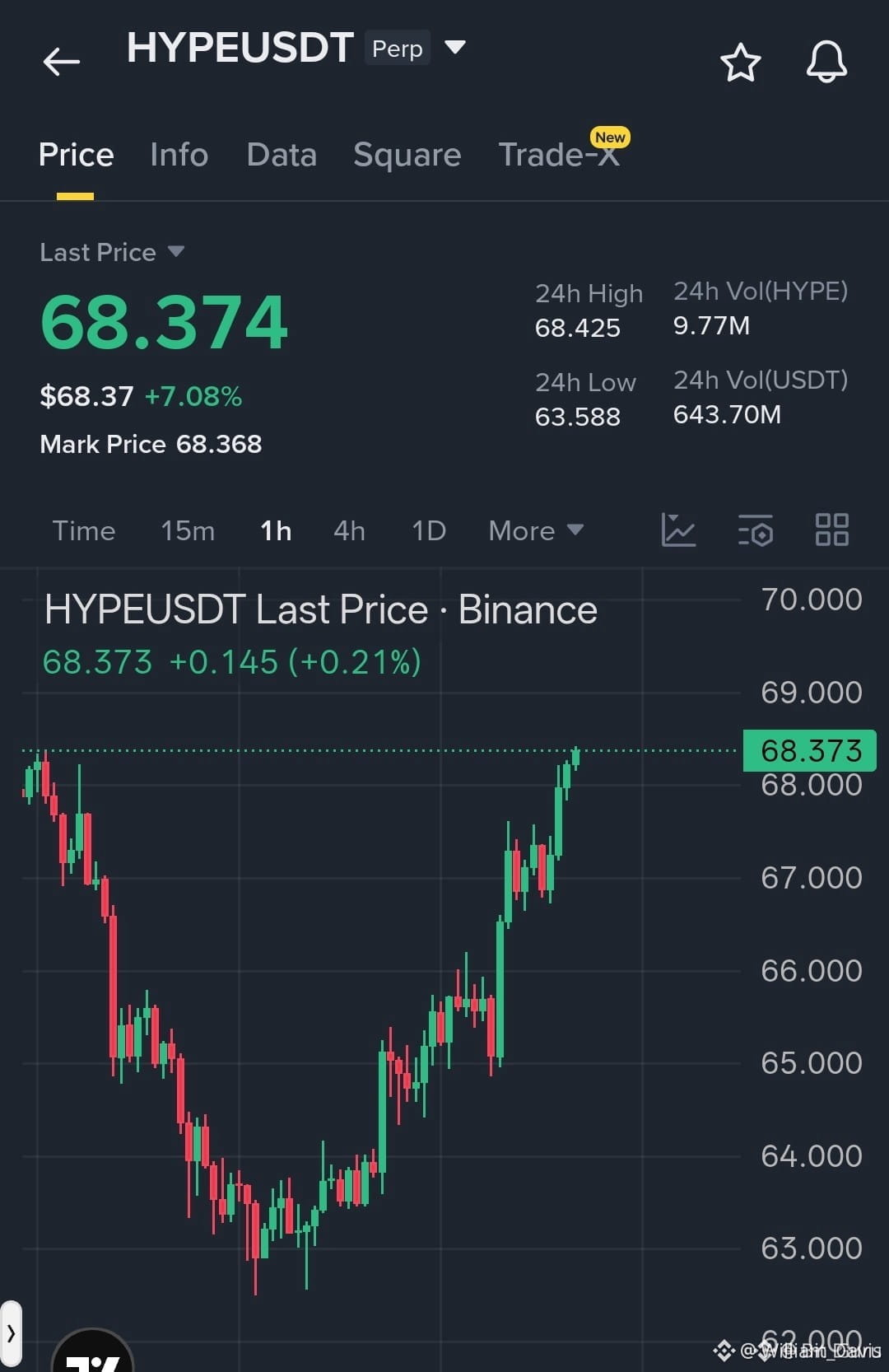
Task: Add HYPEUSDT to favorites with star icon
Action: click(740, 63)
